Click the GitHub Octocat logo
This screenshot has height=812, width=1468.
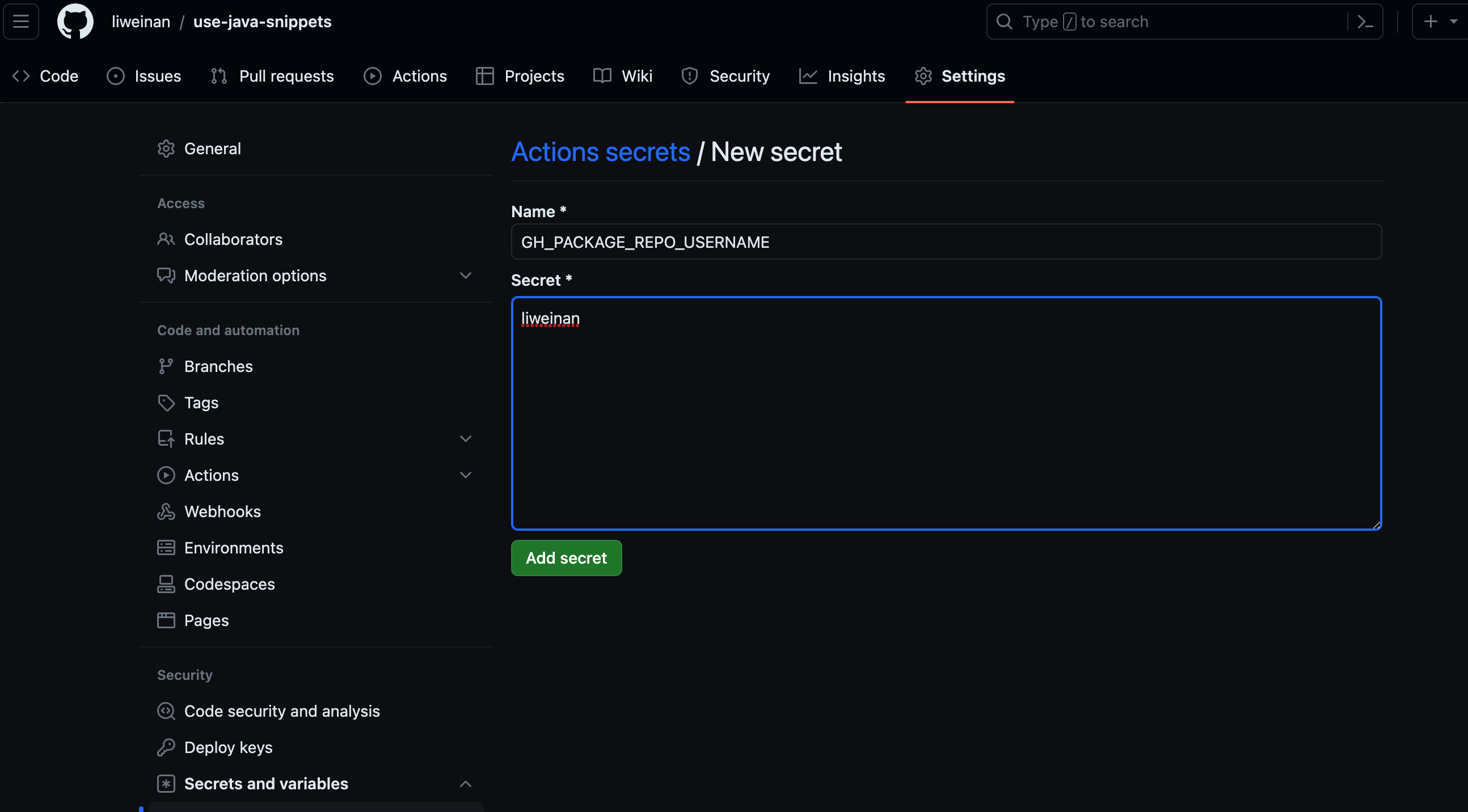(75, 22)
